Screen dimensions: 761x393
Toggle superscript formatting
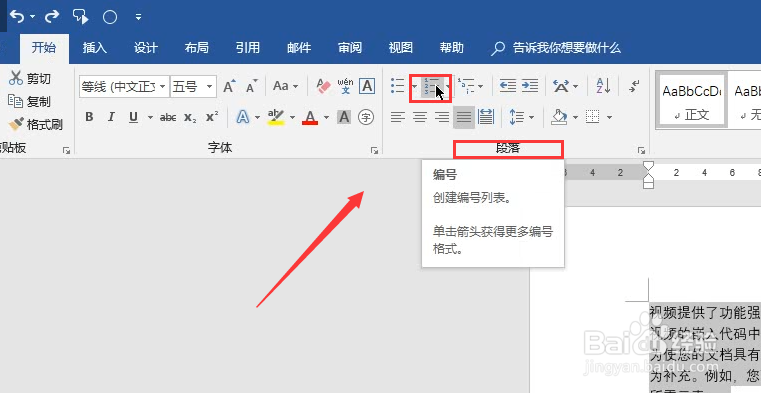tap(212, 117)
